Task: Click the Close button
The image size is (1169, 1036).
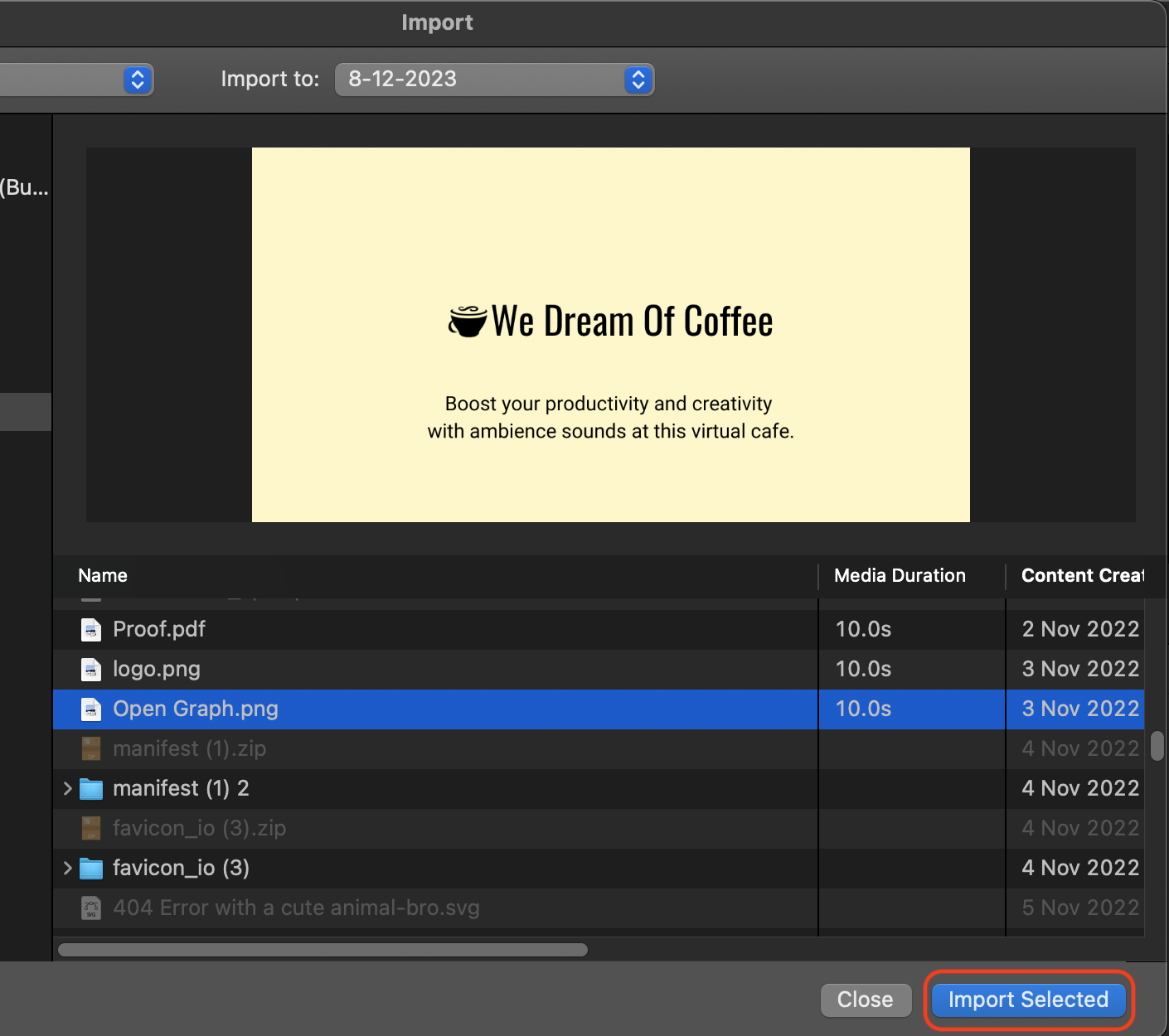Action: [x=866, y=1000]
